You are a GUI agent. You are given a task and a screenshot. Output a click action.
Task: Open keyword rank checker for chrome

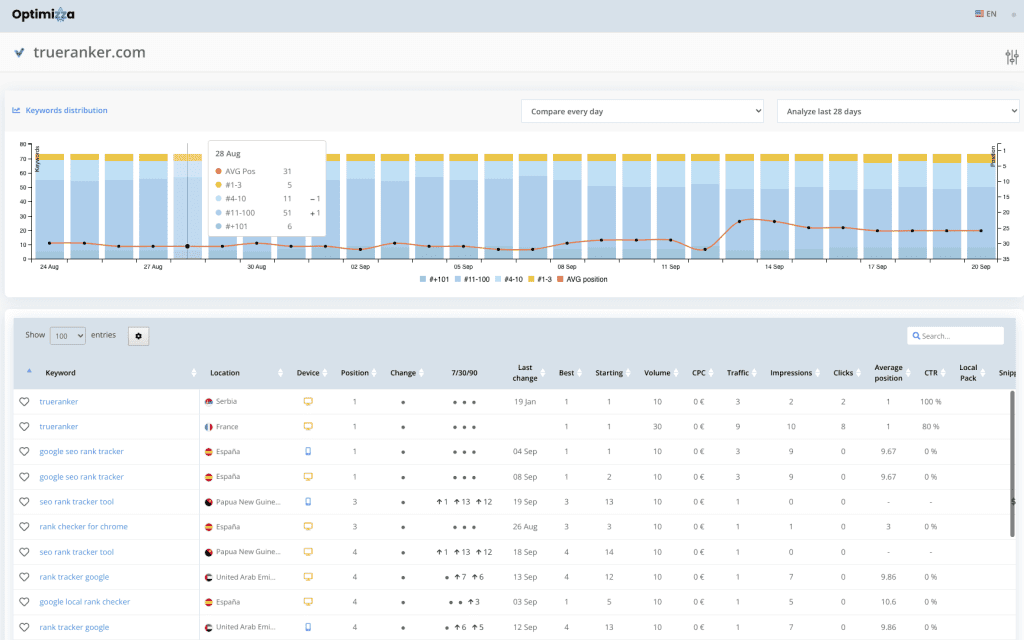coord(84,526)
